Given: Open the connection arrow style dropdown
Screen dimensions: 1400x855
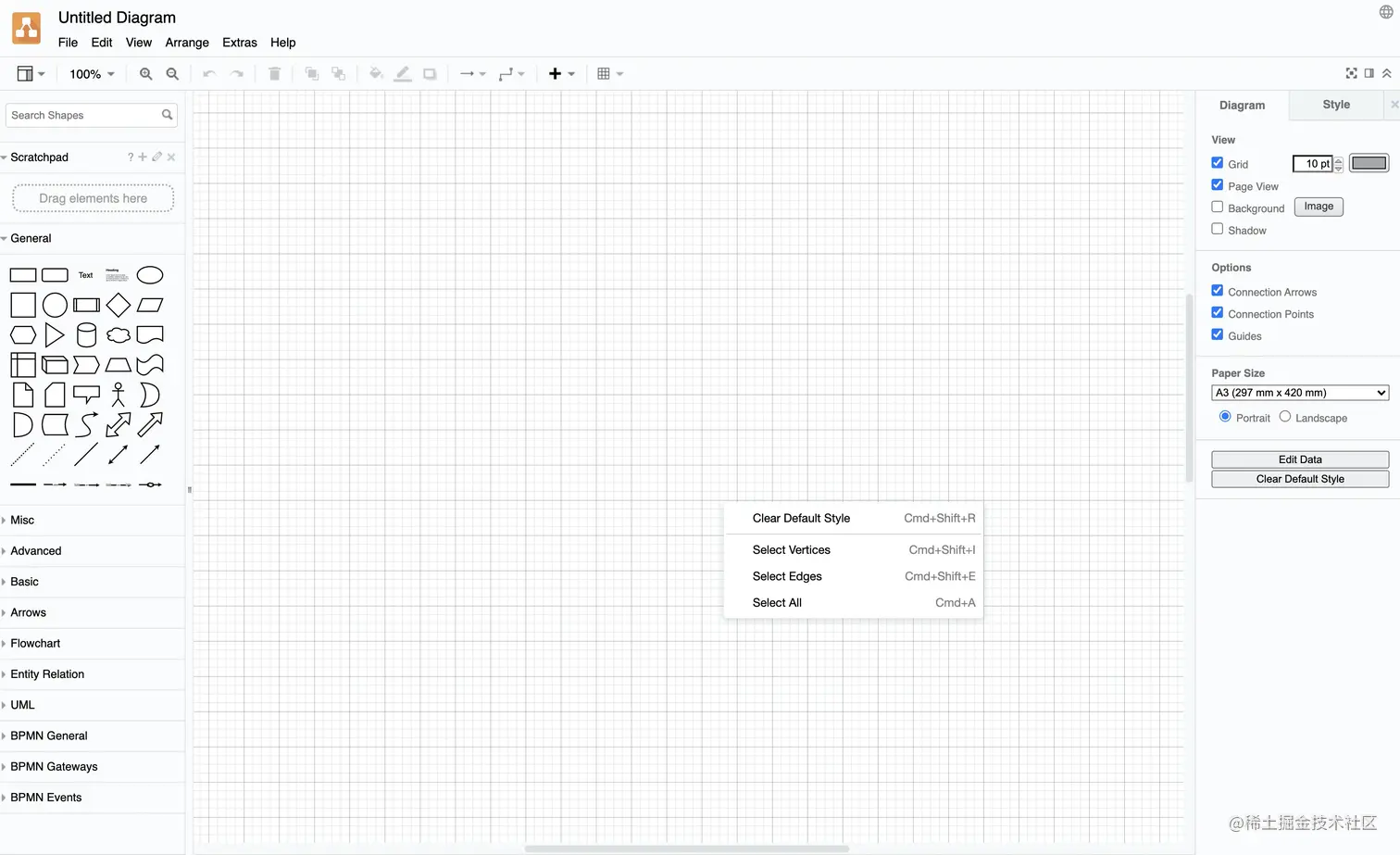Looking at the screenshot, I should pos(473,74).
